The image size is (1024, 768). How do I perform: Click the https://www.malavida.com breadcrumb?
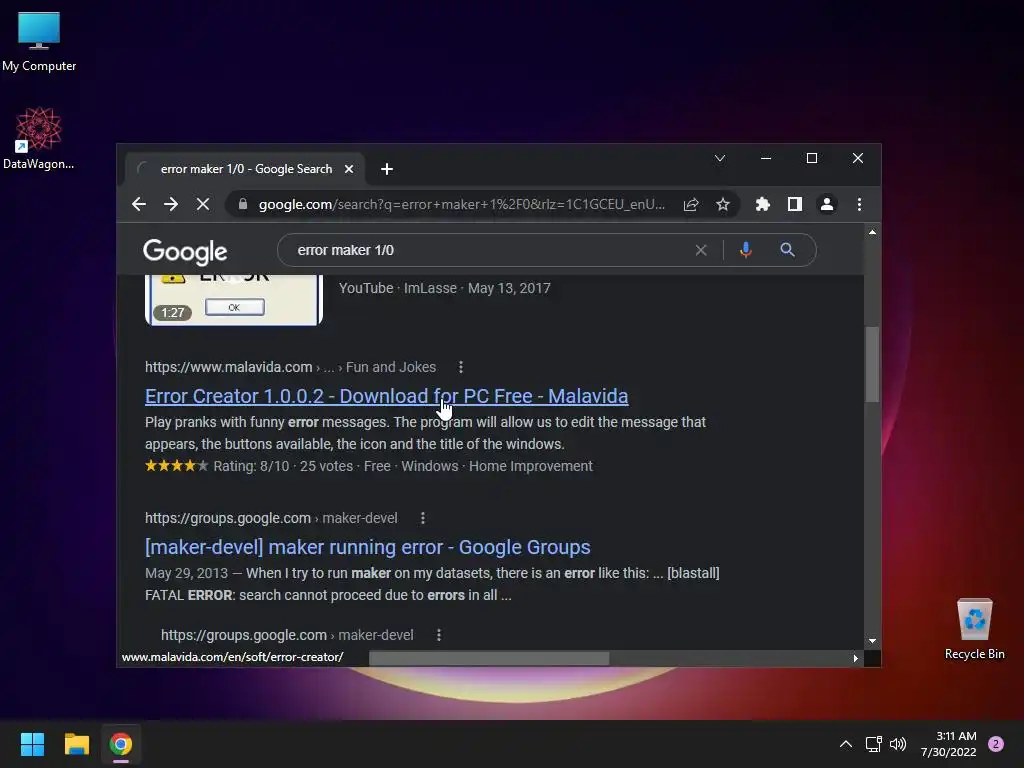229,367
